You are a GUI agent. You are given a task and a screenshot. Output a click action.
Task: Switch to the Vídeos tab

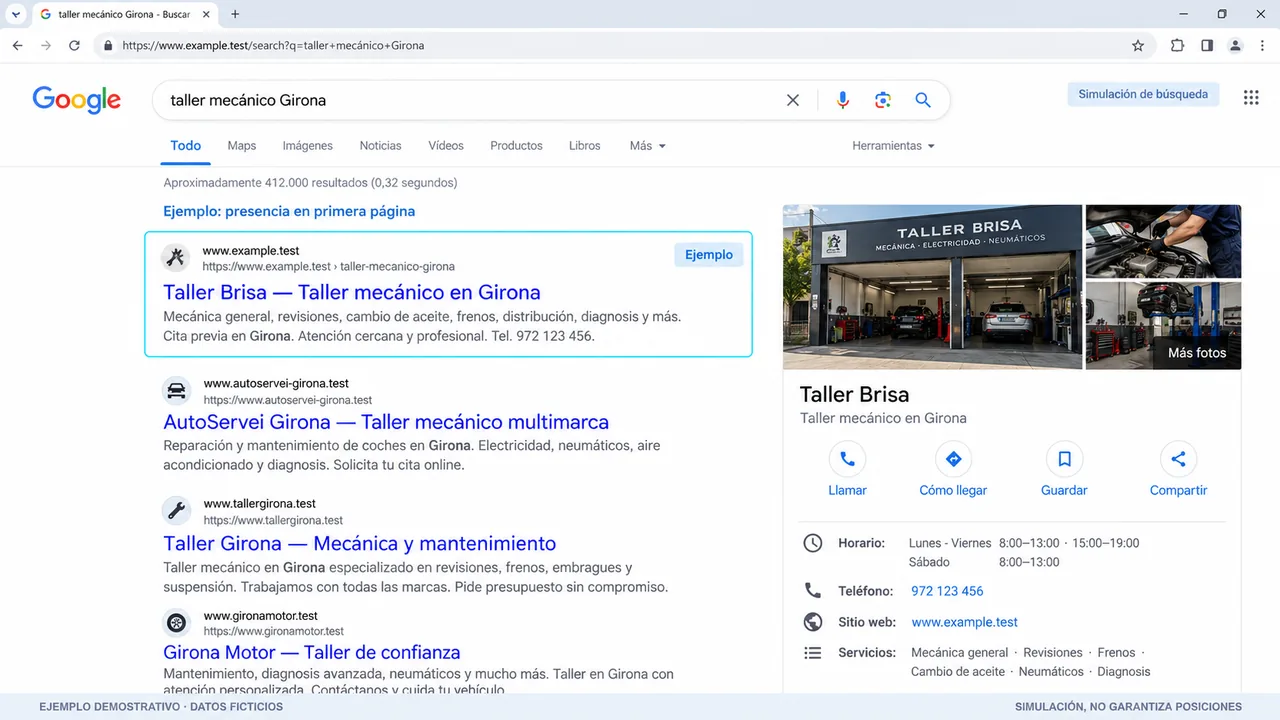[x=446, y=146]
